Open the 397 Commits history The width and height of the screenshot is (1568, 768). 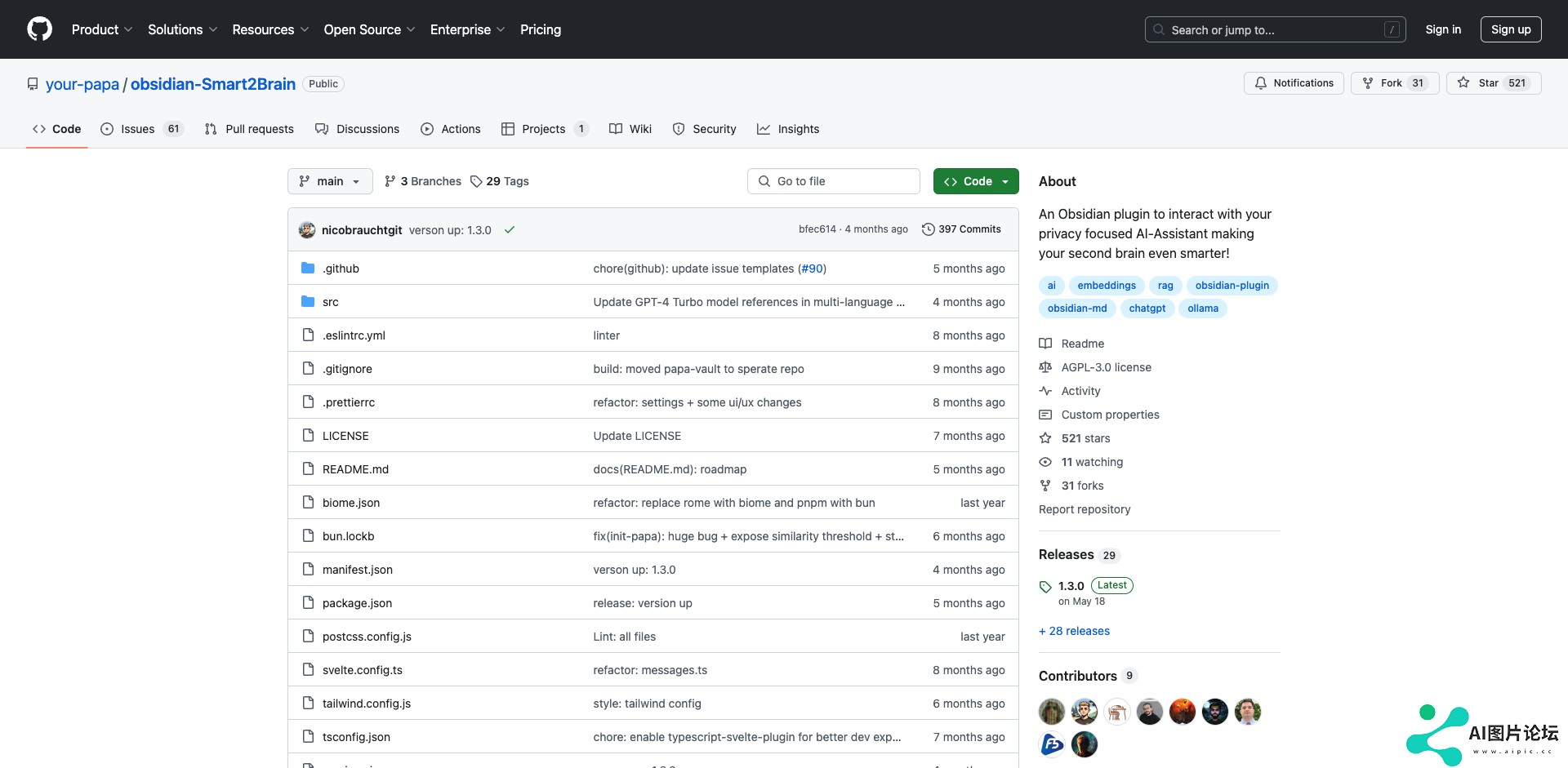tap(961, 229)
